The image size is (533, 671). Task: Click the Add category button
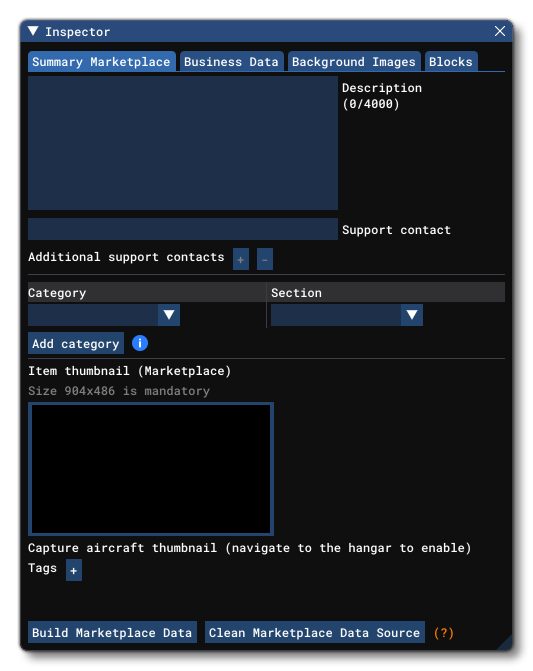point(76,343)
